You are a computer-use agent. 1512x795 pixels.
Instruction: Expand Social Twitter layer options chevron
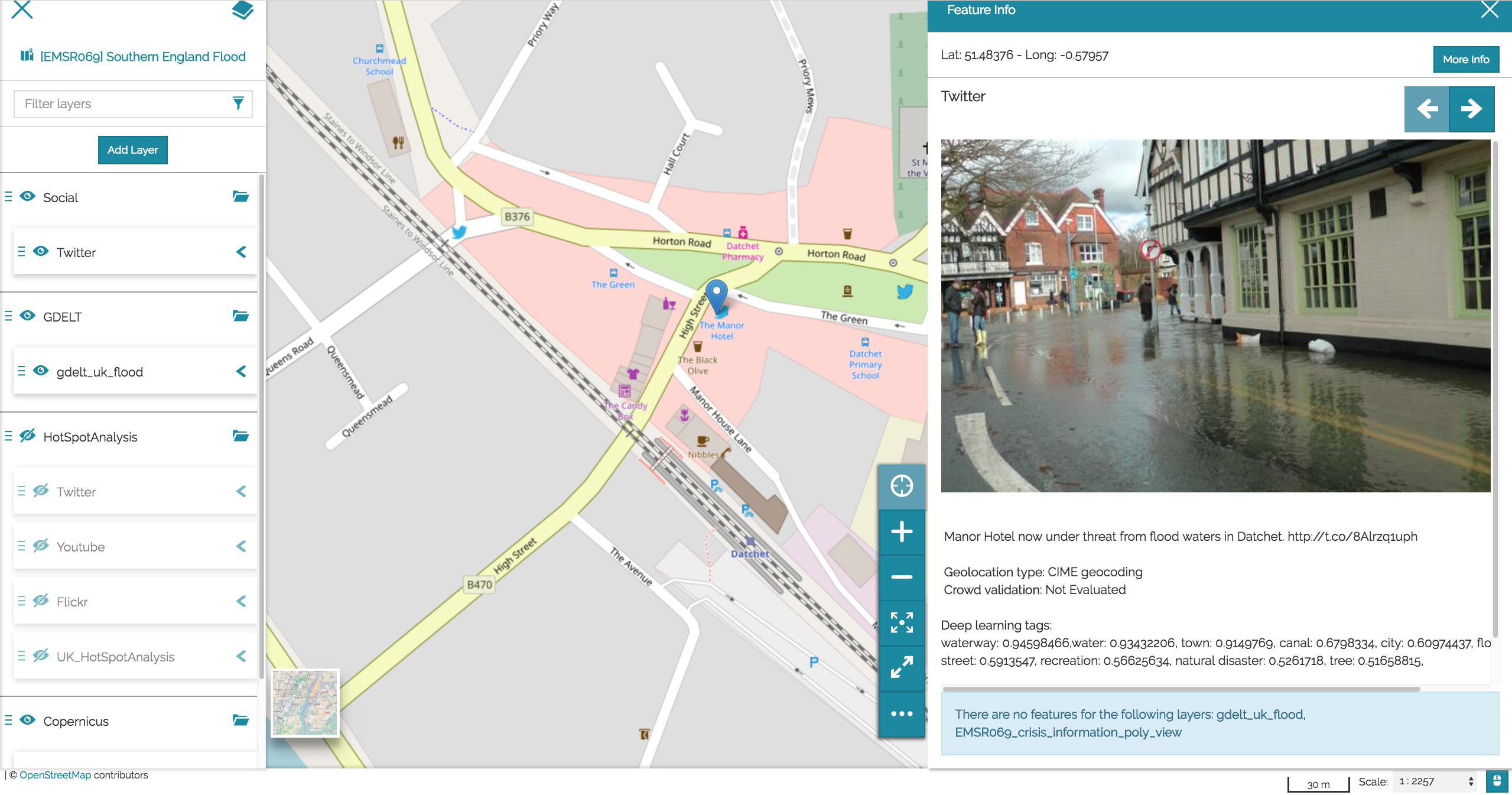click(241, 252)
